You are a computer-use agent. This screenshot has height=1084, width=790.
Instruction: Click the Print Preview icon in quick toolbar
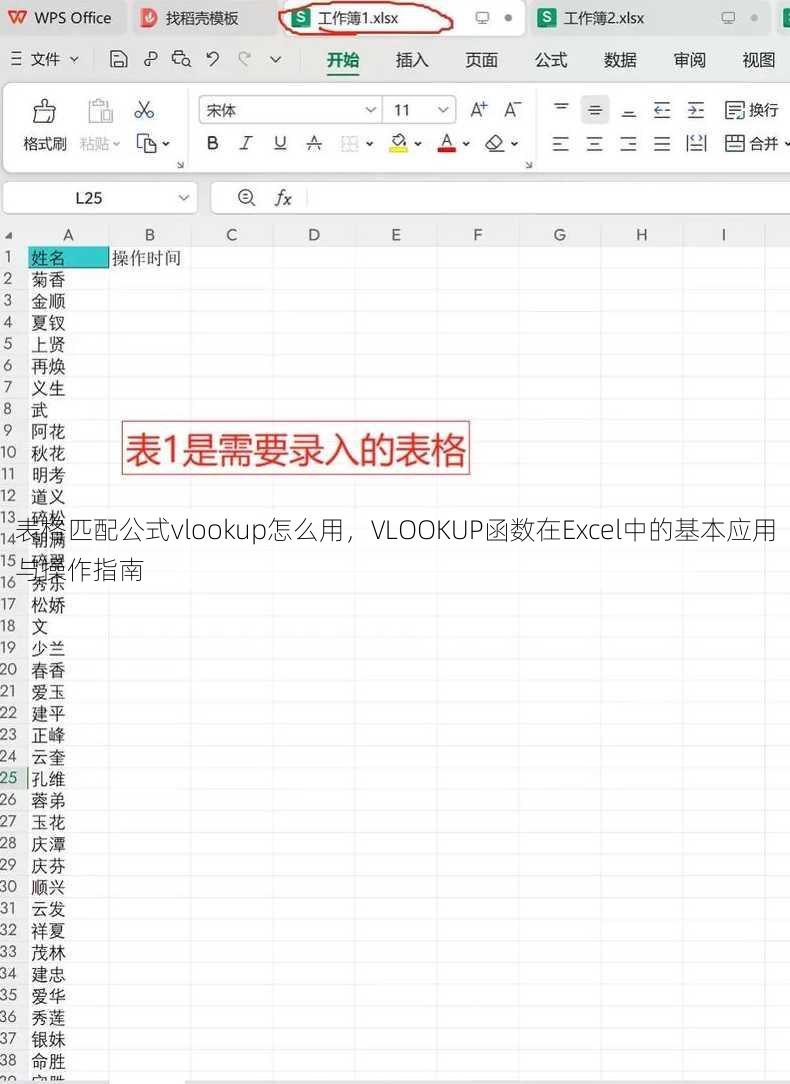pos(181,59)
